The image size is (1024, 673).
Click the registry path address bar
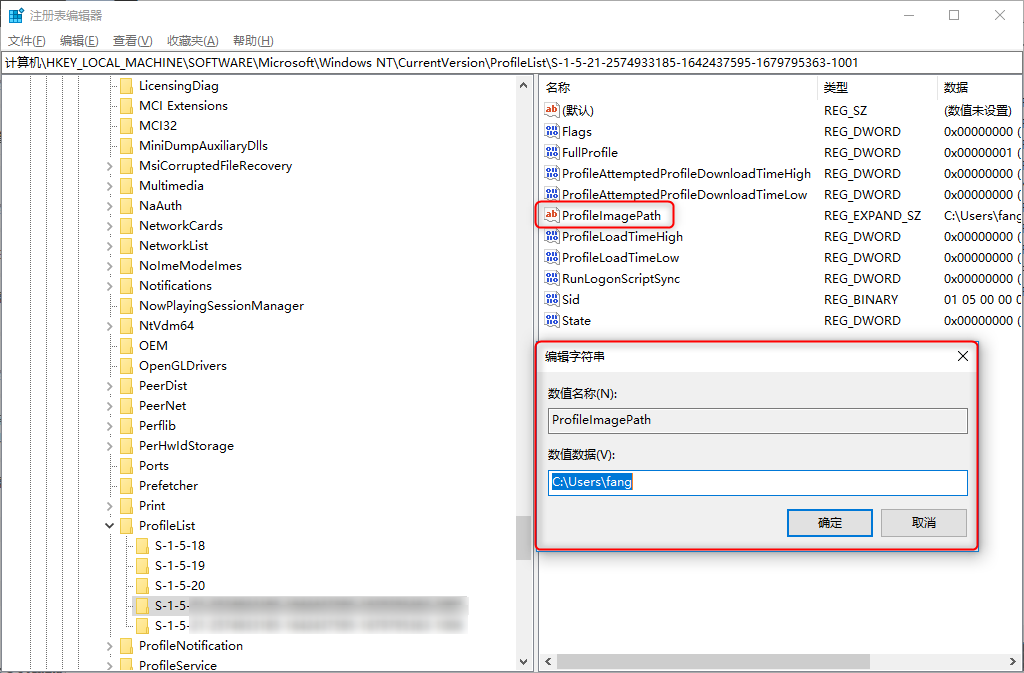(x=511, y=63)
